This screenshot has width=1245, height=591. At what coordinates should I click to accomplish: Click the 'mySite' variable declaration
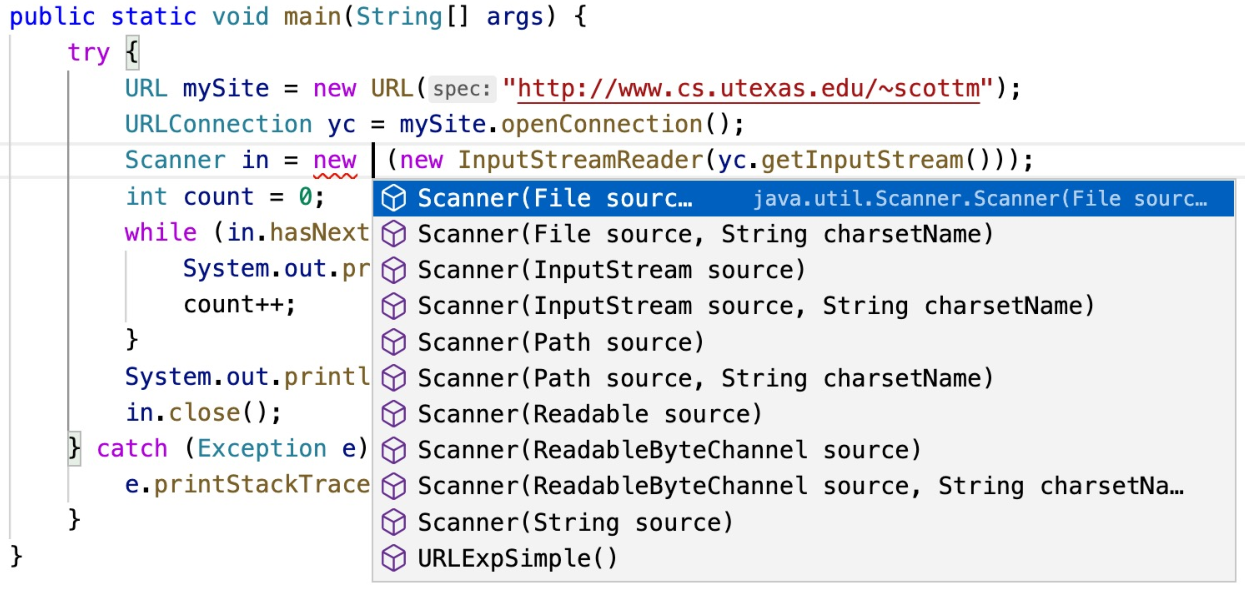[x=226, y=89]
